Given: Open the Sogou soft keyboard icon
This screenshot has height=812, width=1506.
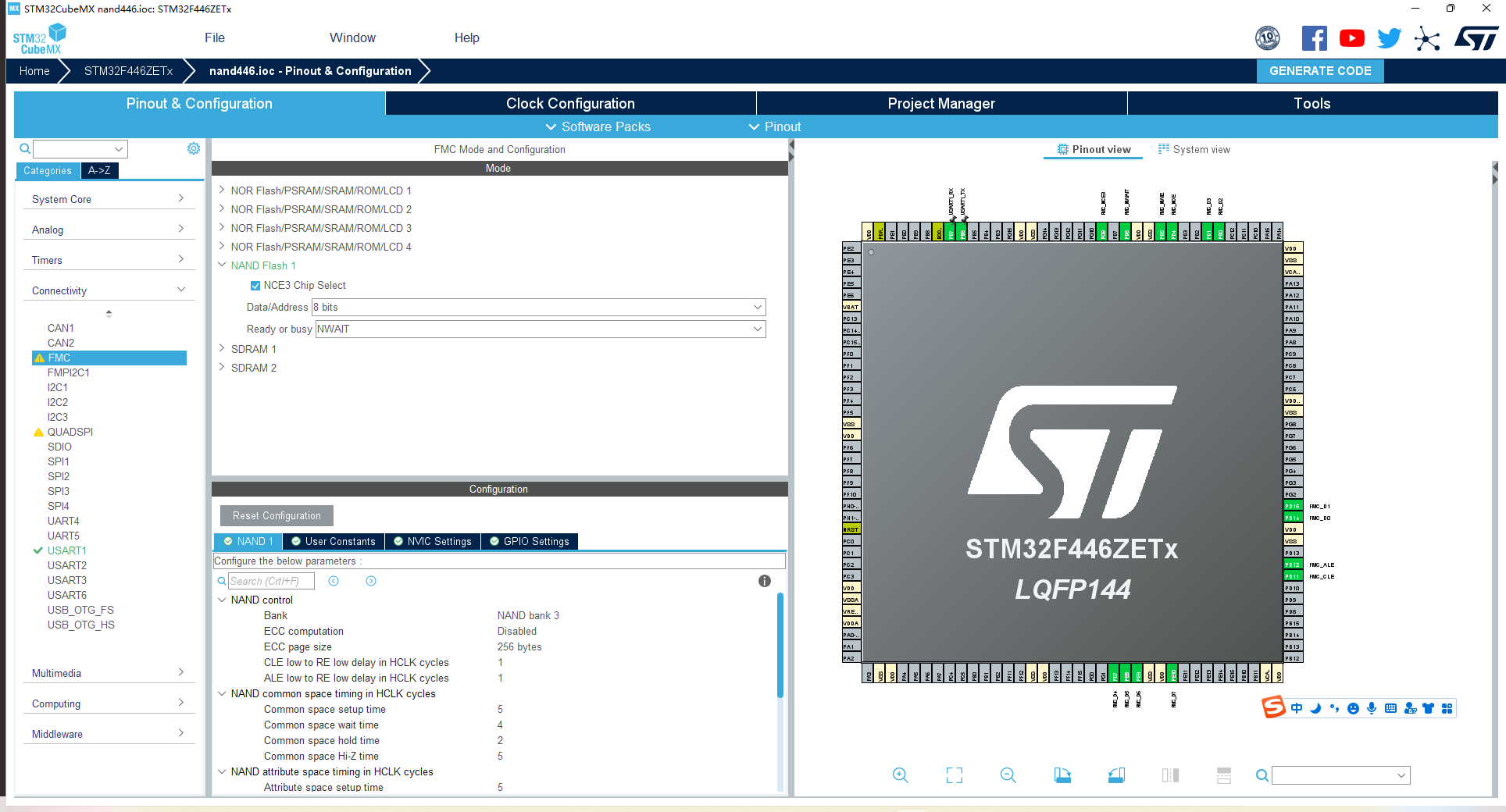Looking at the screenshot, I should tap(1390, 708).
